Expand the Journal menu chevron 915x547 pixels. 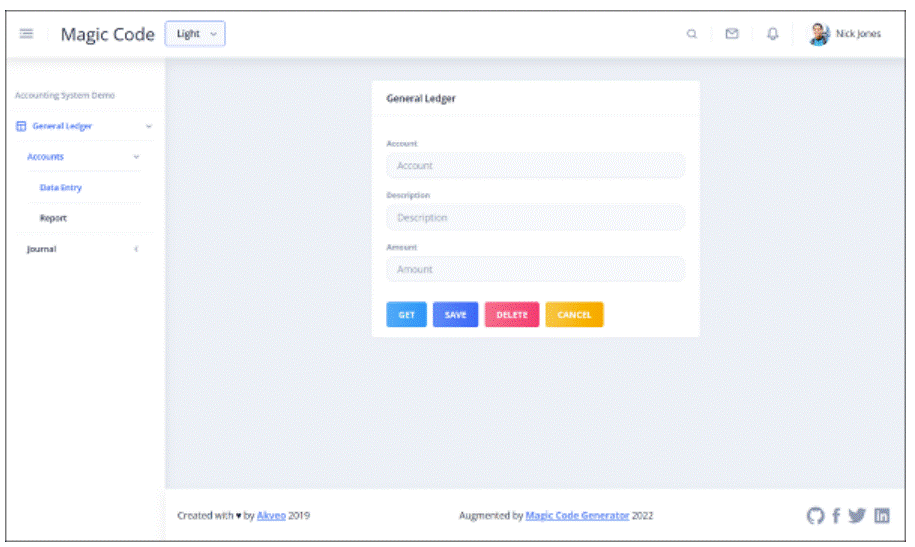coord(136,249)
